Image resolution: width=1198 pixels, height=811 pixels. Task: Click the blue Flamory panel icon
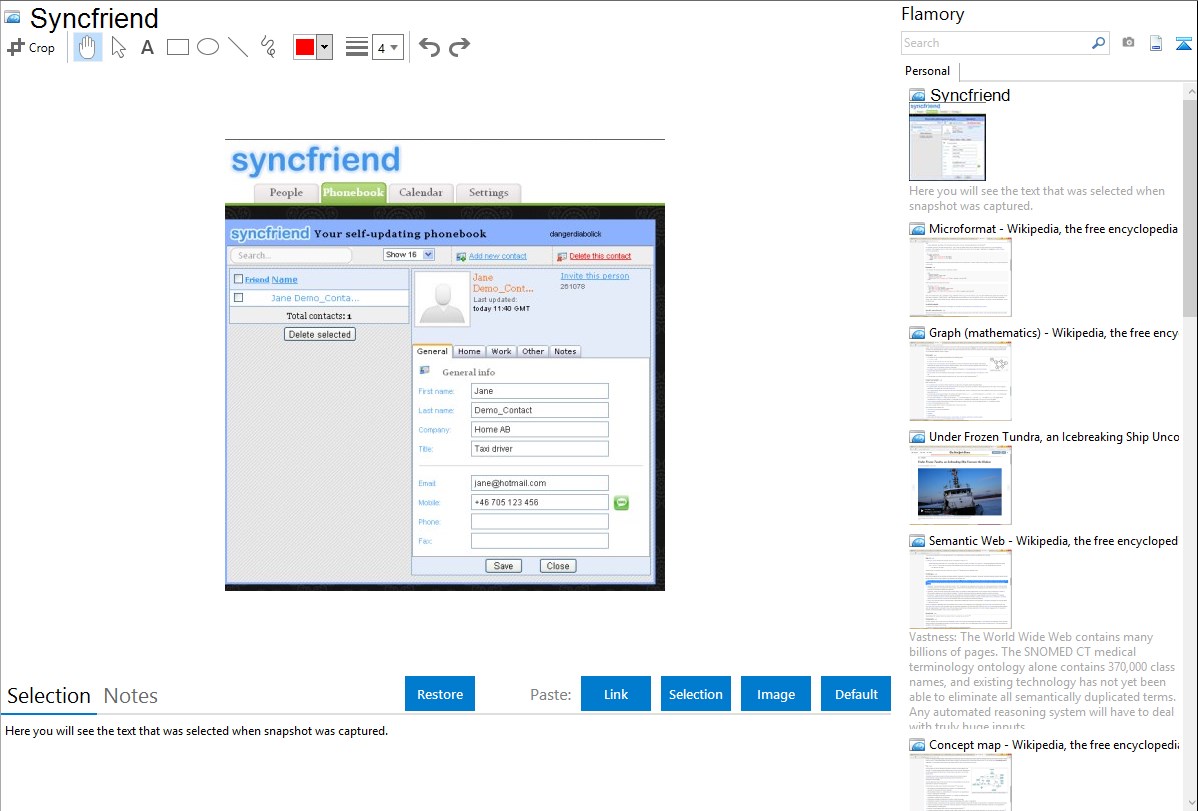(x=1183, y=43)
